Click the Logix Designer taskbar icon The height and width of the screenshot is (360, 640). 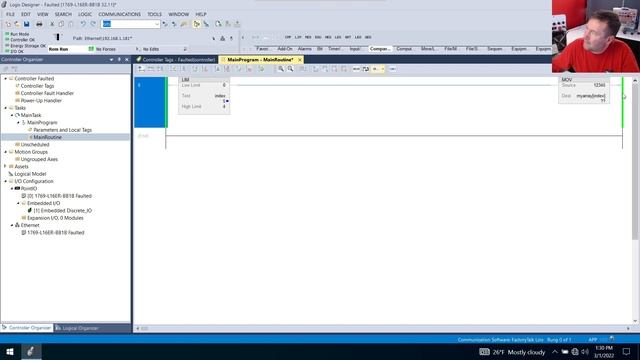(31, 351)
